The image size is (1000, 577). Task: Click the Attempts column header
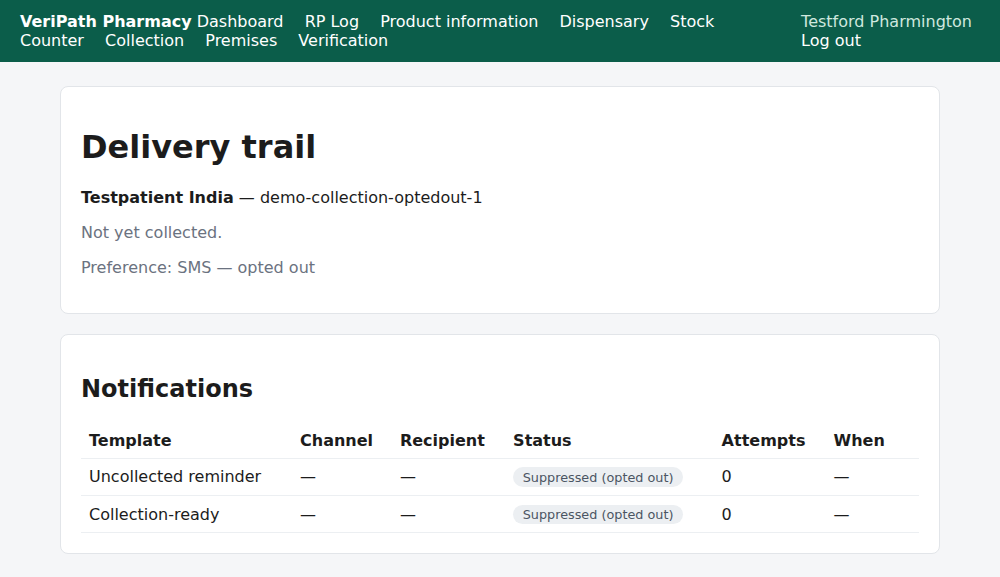point(763,441)
